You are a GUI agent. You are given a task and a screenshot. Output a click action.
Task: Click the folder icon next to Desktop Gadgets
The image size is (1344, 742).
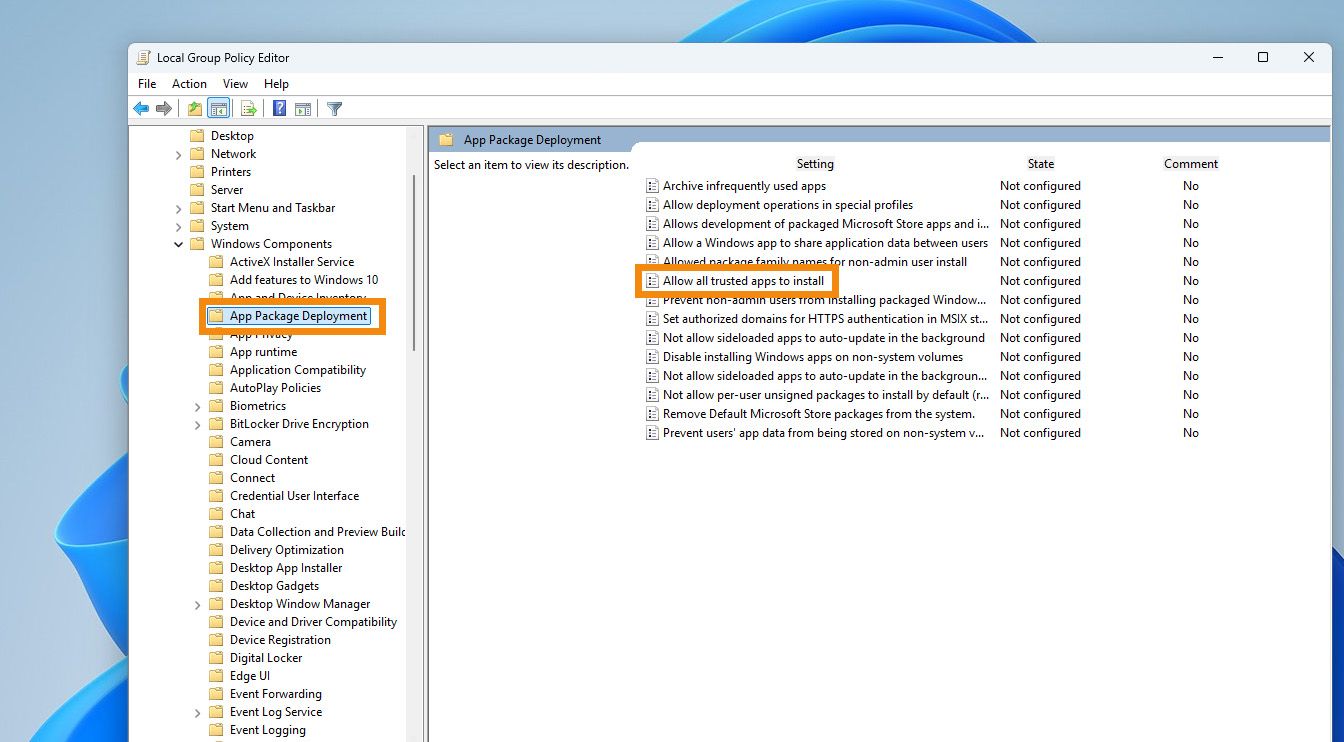pos(216,586)
